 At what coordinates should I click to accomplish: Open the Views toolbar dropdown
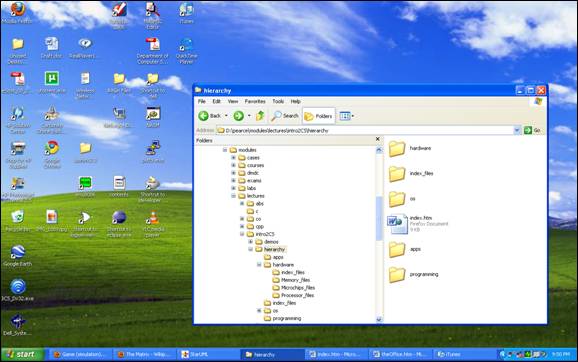[347, 116]
